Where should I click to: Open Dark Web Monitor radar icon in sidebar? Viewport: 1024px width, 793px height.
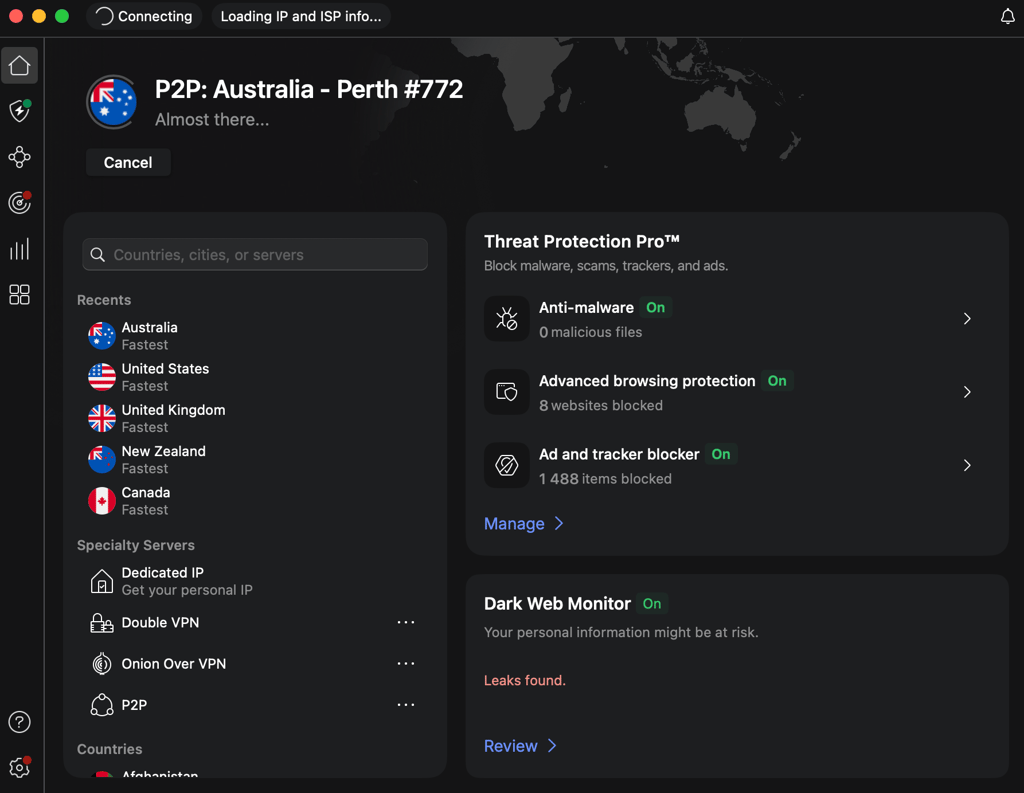(x=20, y=202)
